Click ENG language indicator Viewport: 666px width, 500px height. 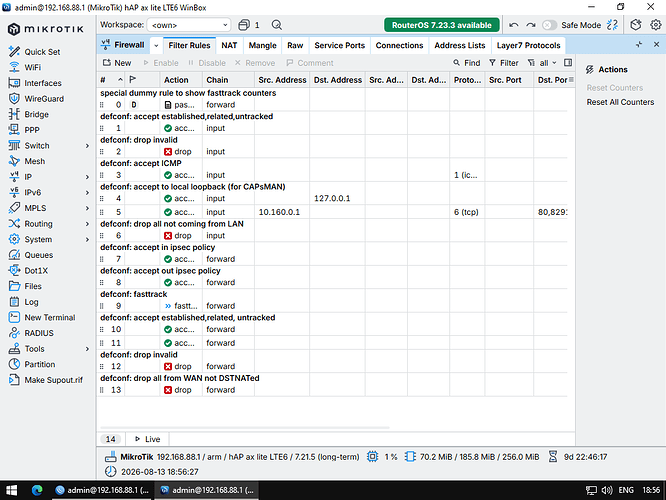626,490
